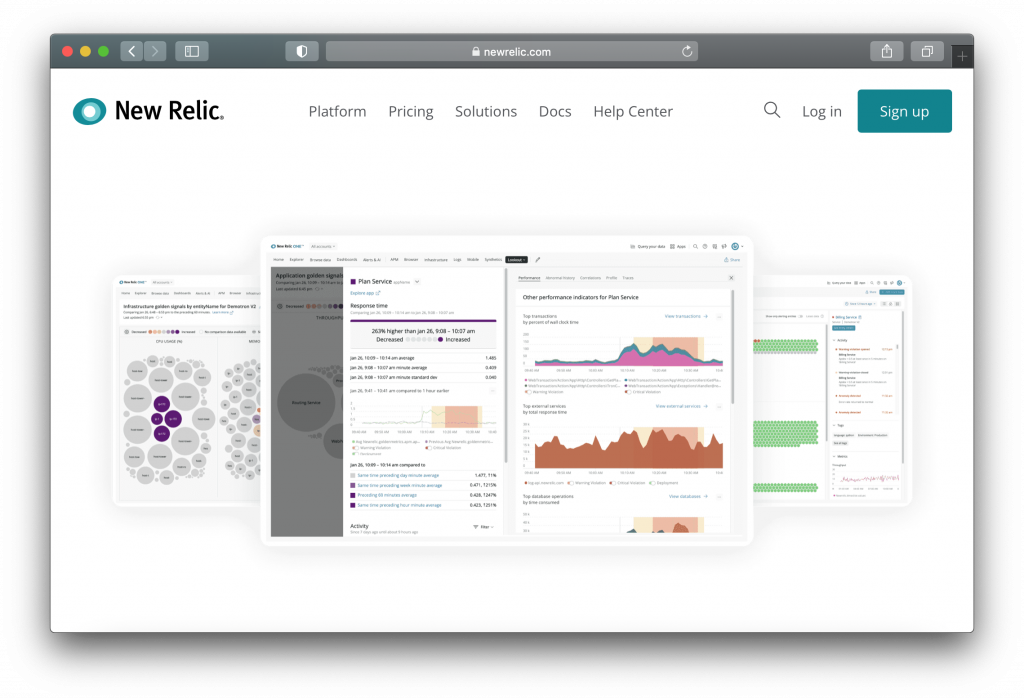
Task: Click the Log in link
Action: [x=822, y=112]
